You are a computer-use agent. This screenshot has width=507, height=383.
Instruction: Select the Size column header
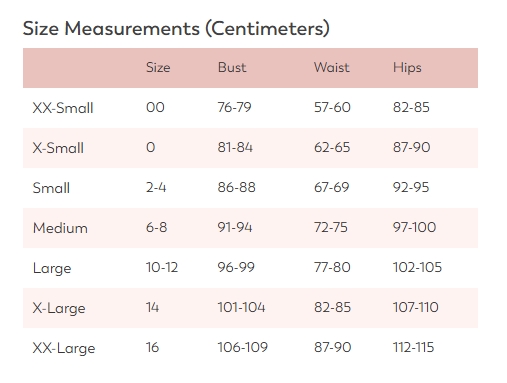[x=158, y=68]
